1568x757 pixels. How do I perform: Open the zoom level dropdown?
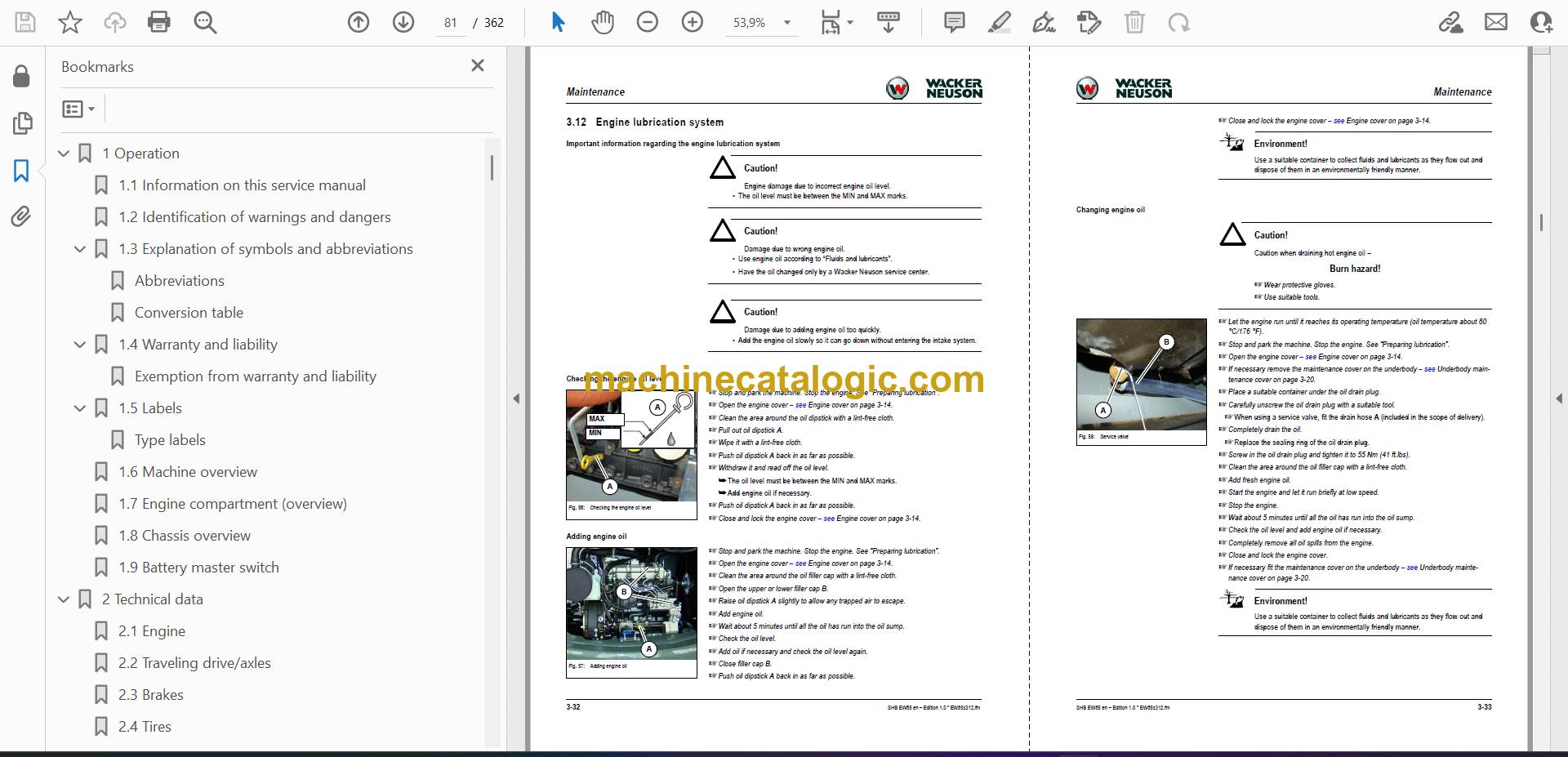coord(787,23)
